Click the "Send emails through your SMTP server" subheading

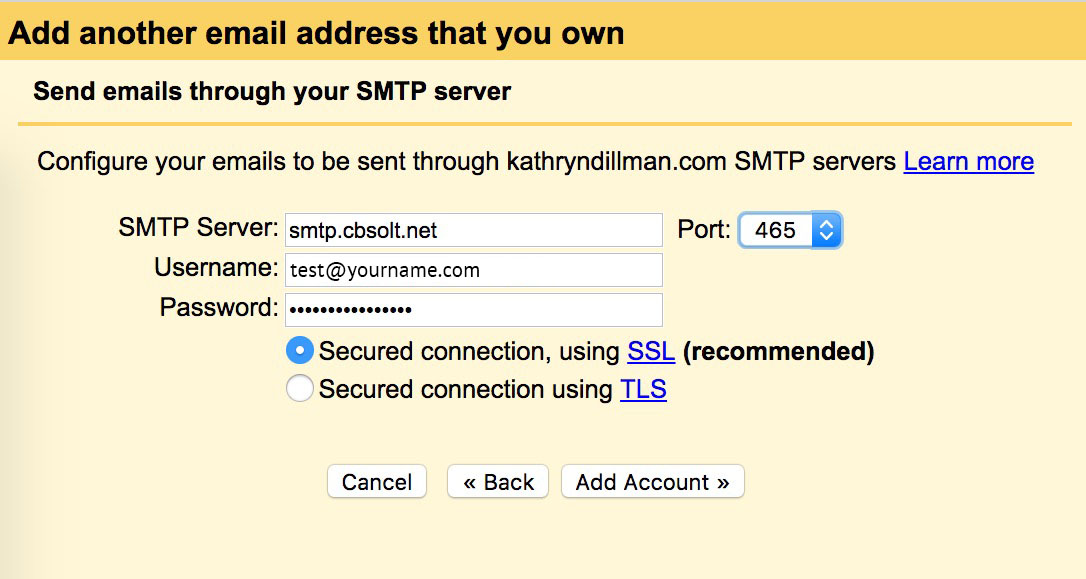(272, 92)
